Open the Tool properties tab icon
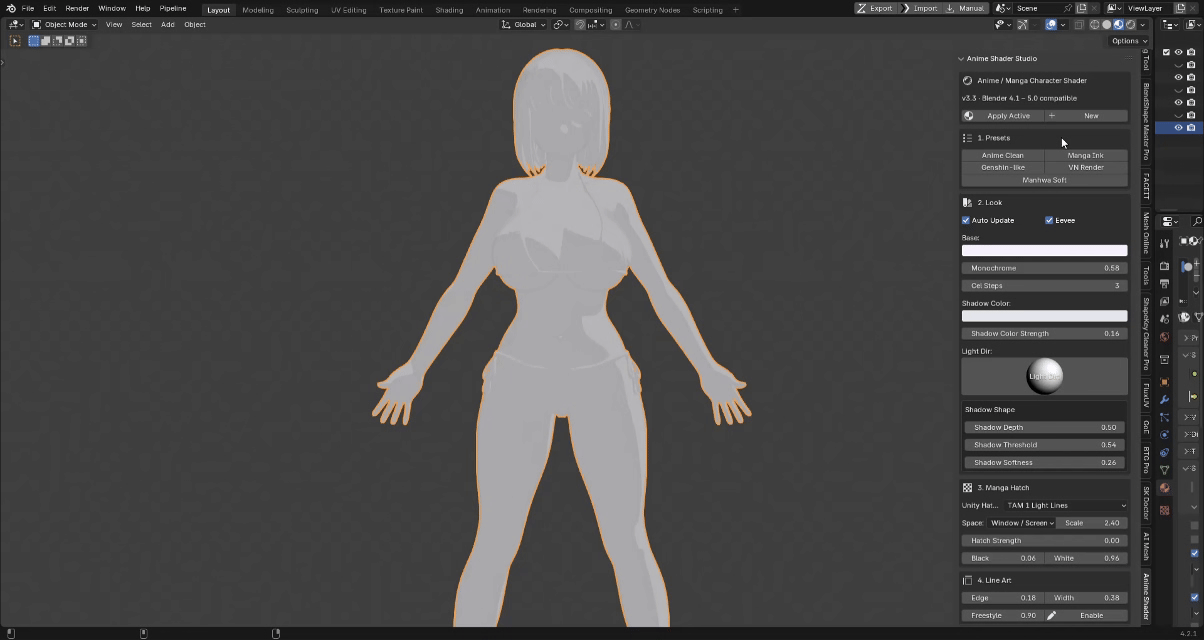This screenshot has width=1204, height=640. tap(1164, 243)
